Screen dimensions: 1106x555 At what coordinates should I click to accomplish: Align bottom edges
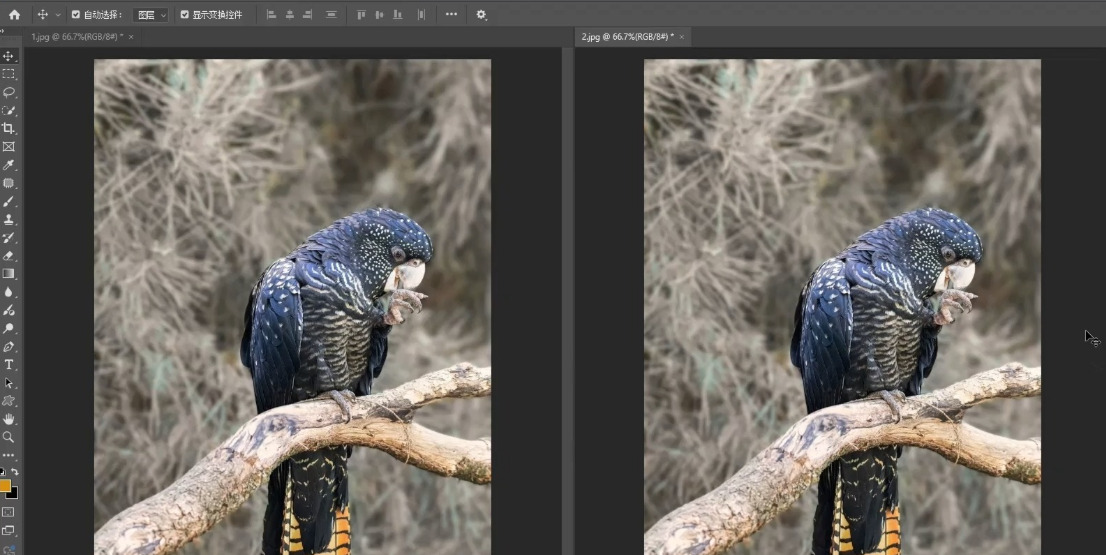[398, 14]
